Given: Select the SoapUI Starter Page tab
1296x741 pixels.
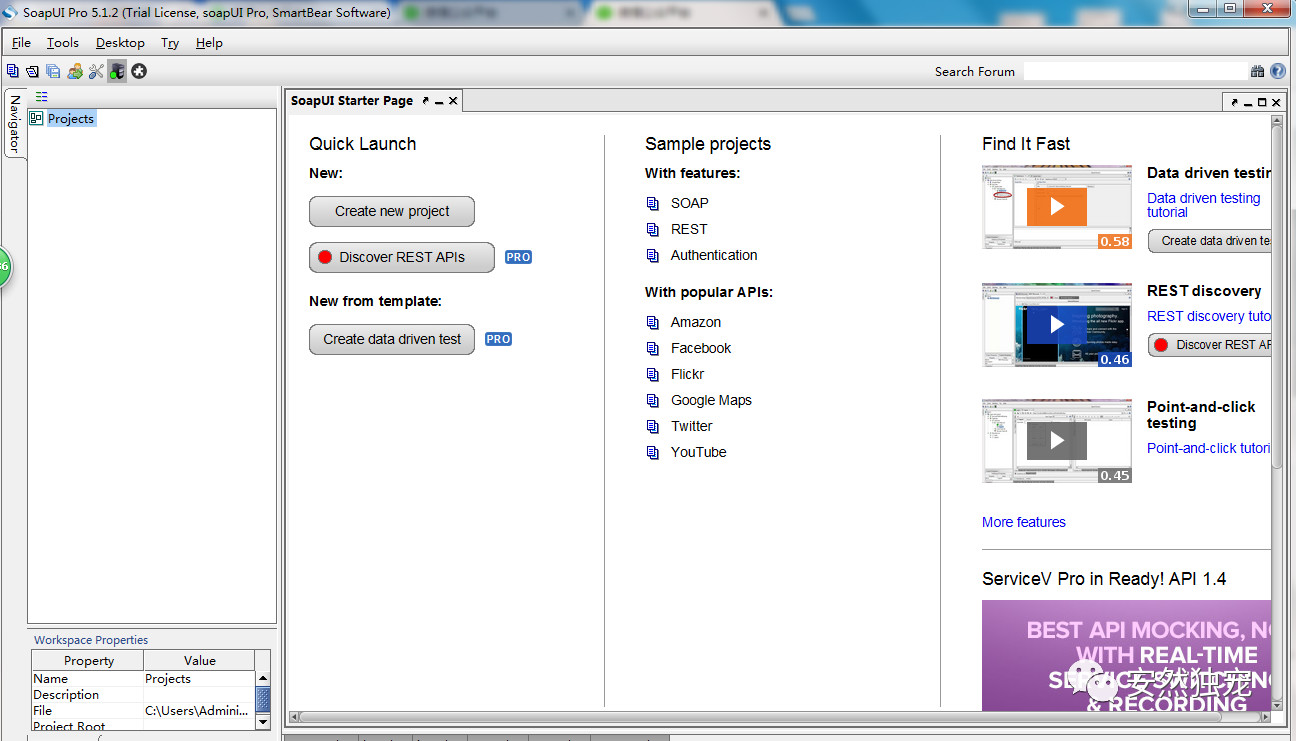Looking at the screenshot, I should 352,101.
